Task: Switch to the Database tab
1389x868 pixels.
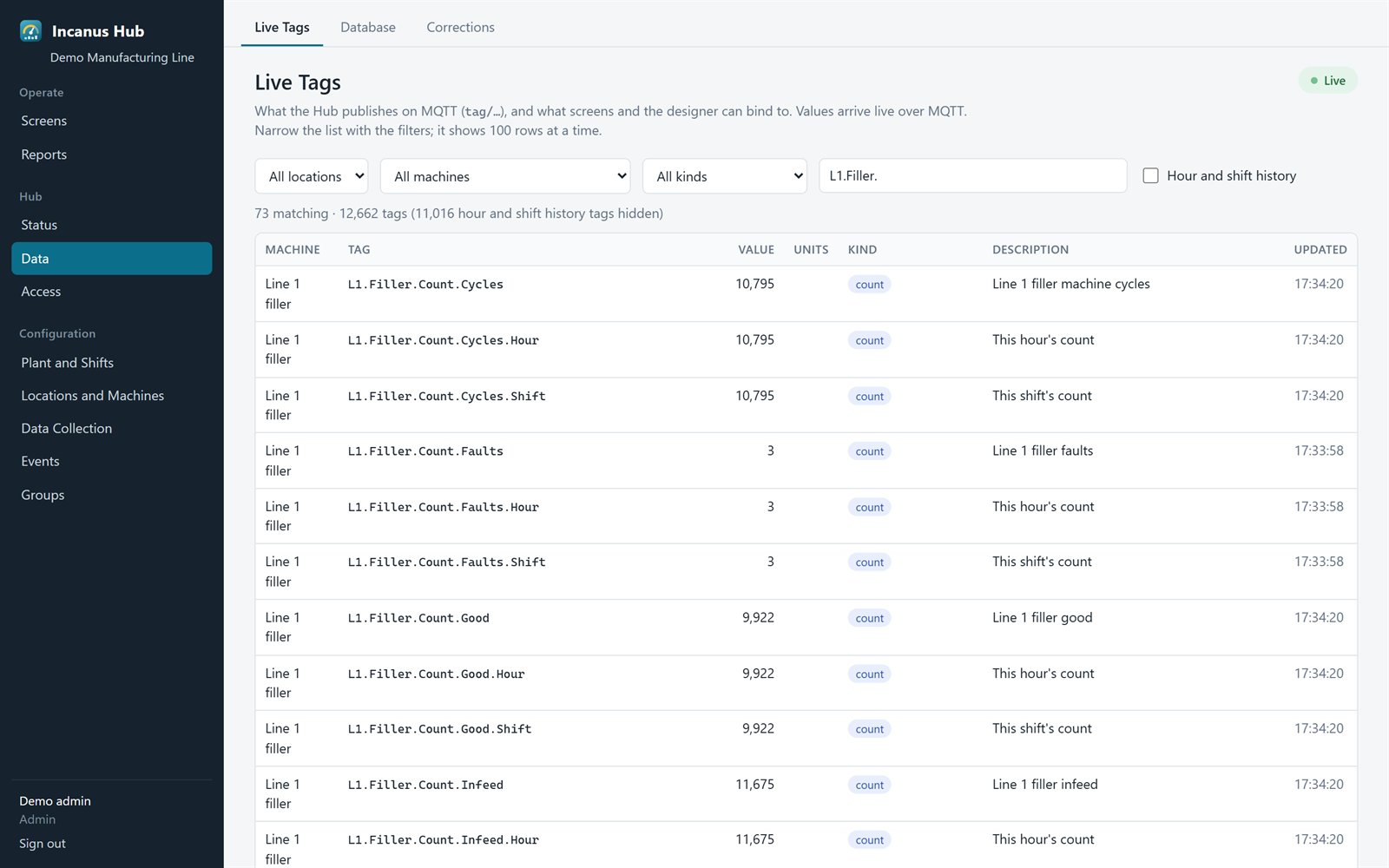Action: 368,27
